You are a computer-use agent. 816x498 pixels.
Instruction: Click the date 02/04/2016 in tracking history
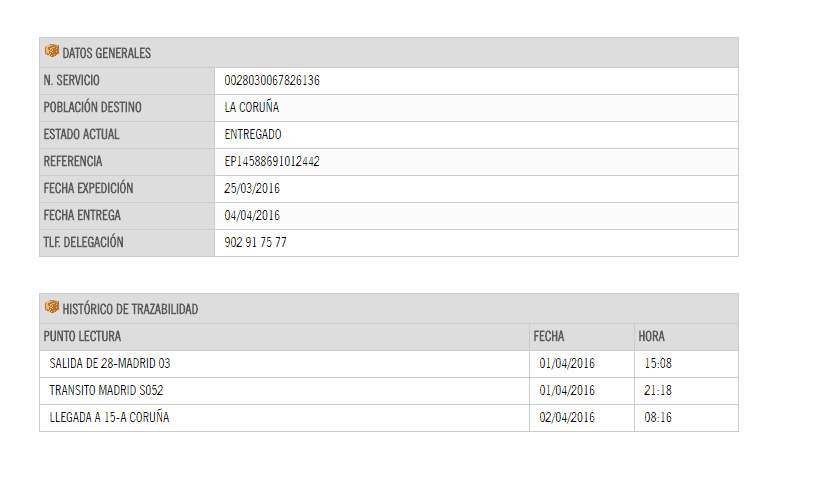pyautogui.click(x=567, y=418)
